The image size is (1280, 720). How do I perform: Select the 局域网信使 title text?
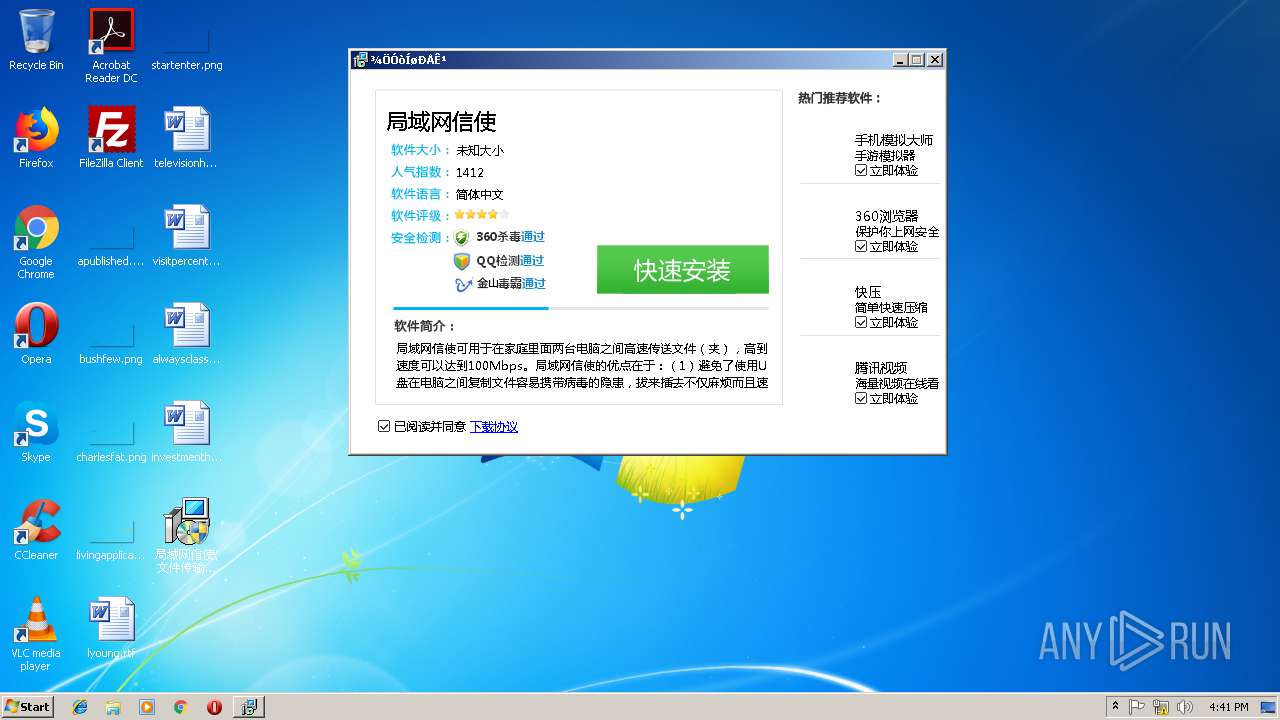[441, 122]
